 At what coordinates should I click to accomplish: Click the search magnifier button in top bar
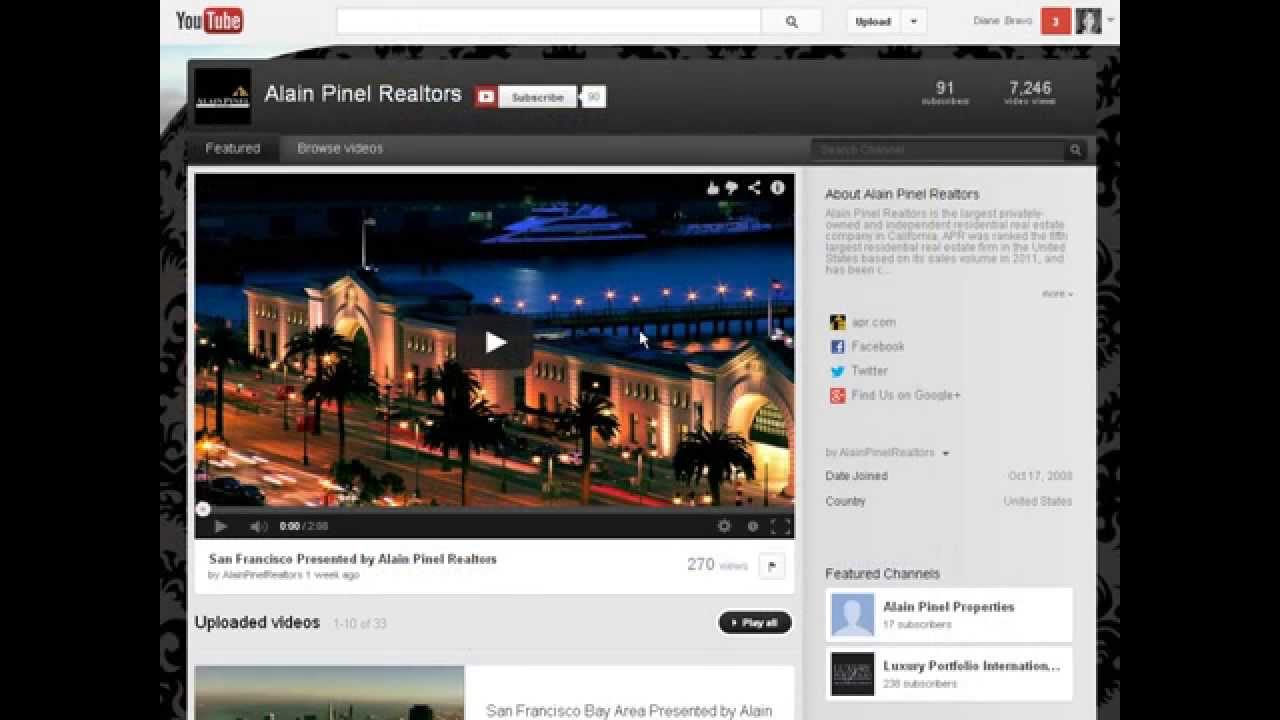tap(791, 21)
